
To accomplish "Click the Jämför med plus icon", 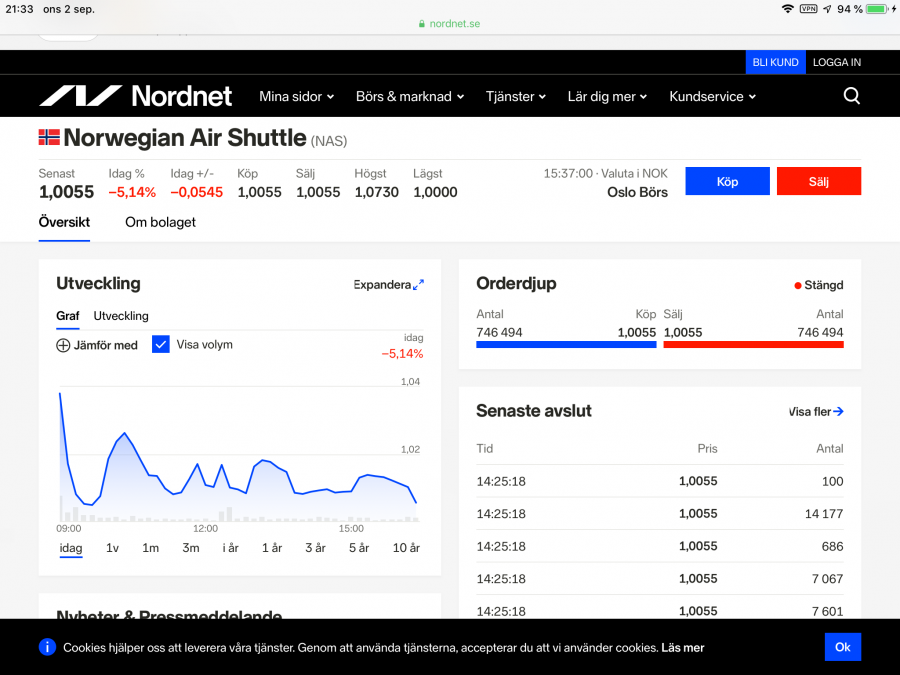I will coord(63,345).
